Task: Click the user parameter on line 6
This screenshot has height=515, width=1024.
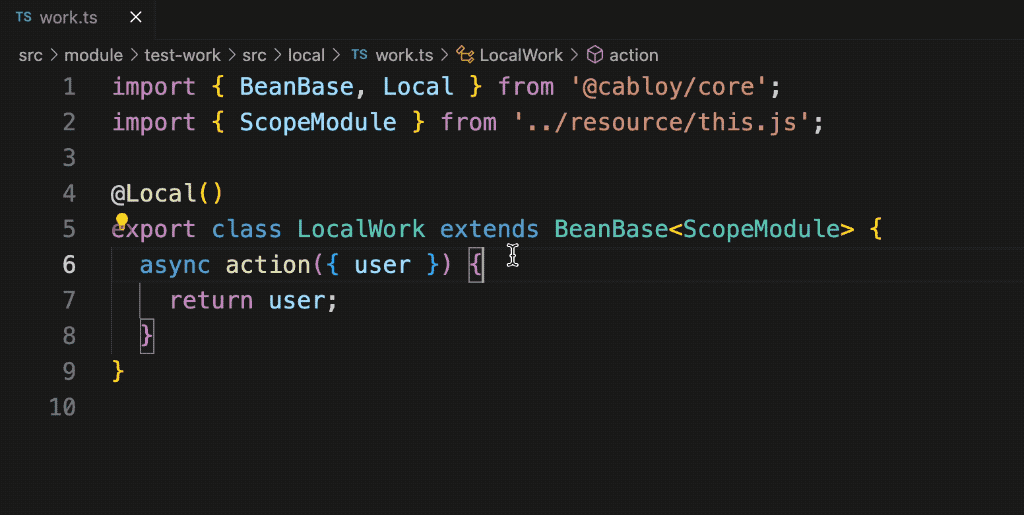Action: pyautogui.click(x=383, y=264)
